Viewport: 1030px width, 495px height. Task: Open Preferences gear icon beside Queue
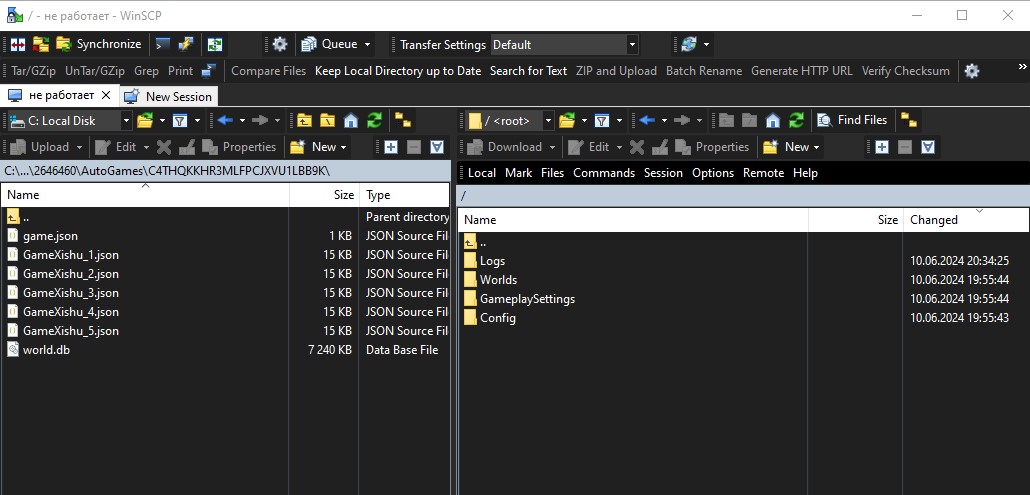click(x=280, y=44)
